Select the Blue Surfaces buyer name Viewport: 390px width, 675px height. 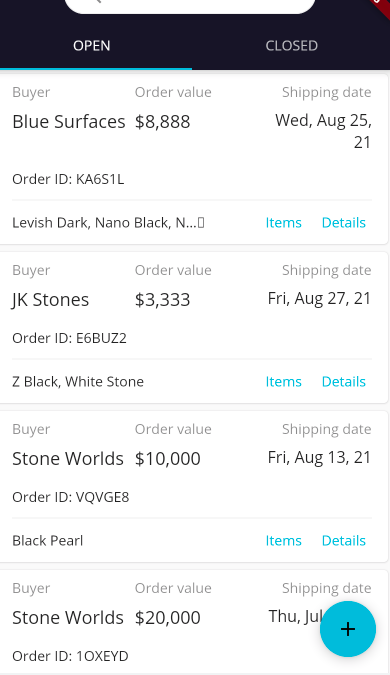click(x=69, y=122)
